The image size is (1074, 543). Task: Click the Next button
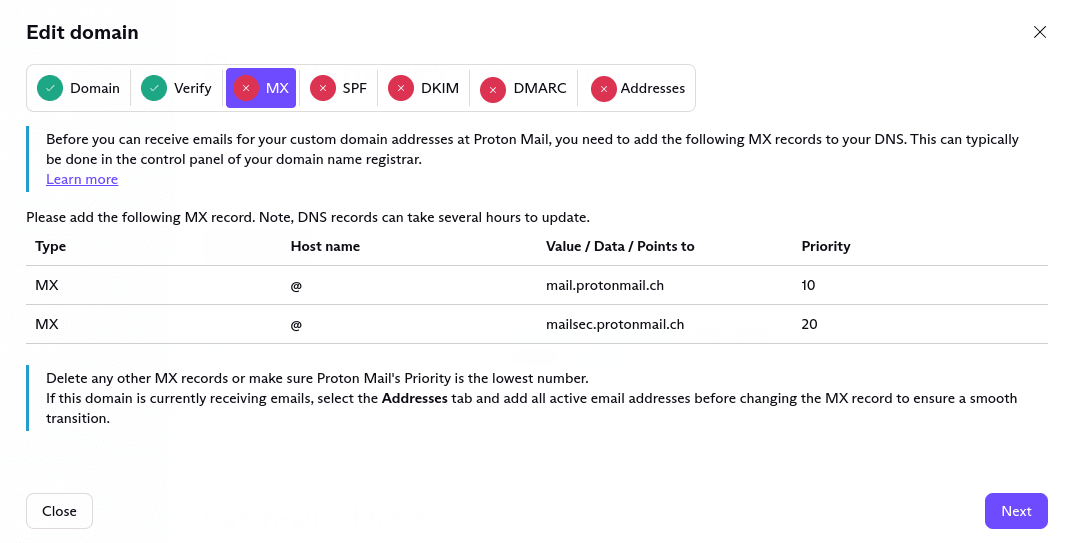1016,511
